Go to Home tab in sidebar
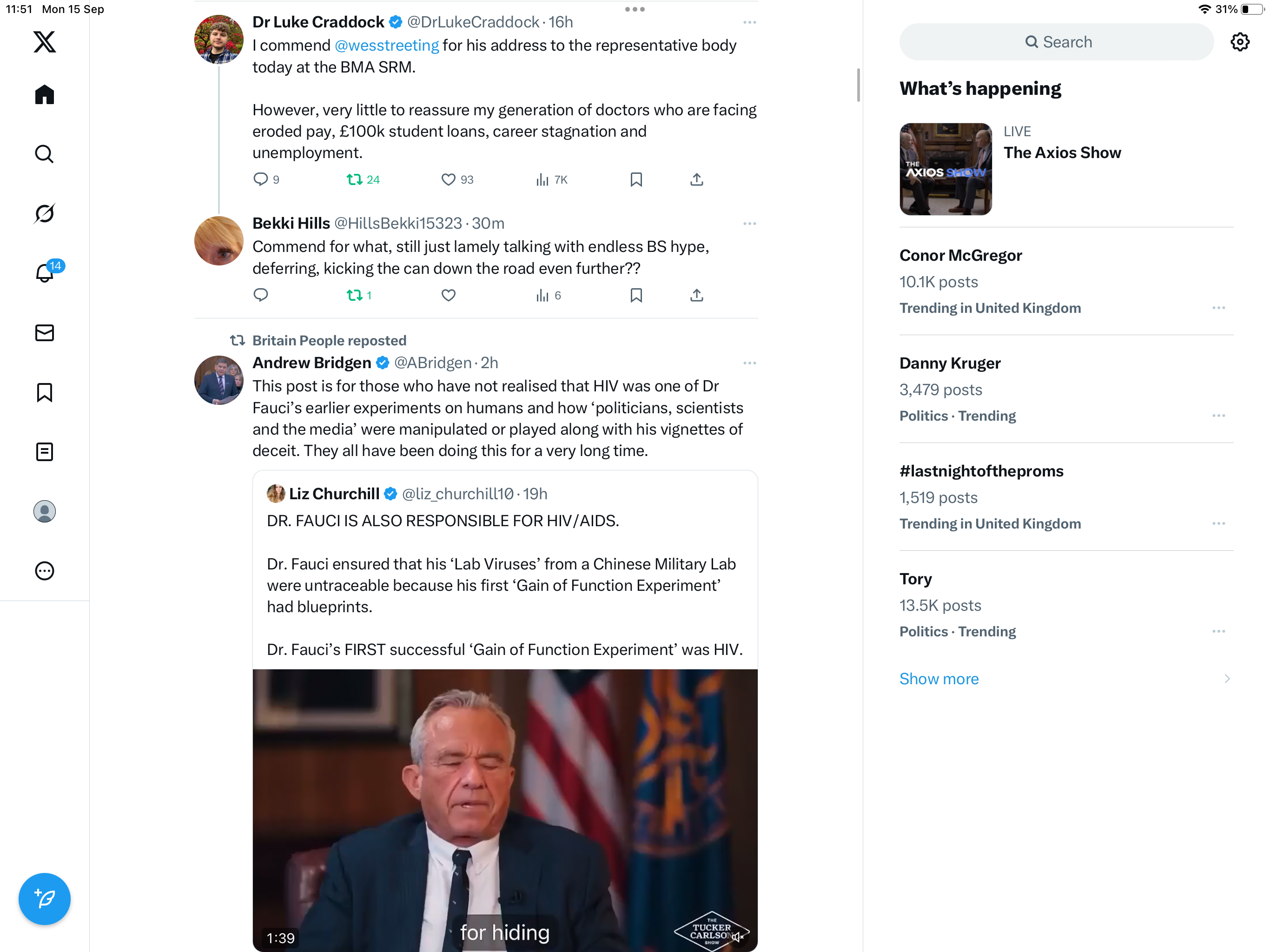The height and width of the screenshot is (952, 1270). point(44,95)
